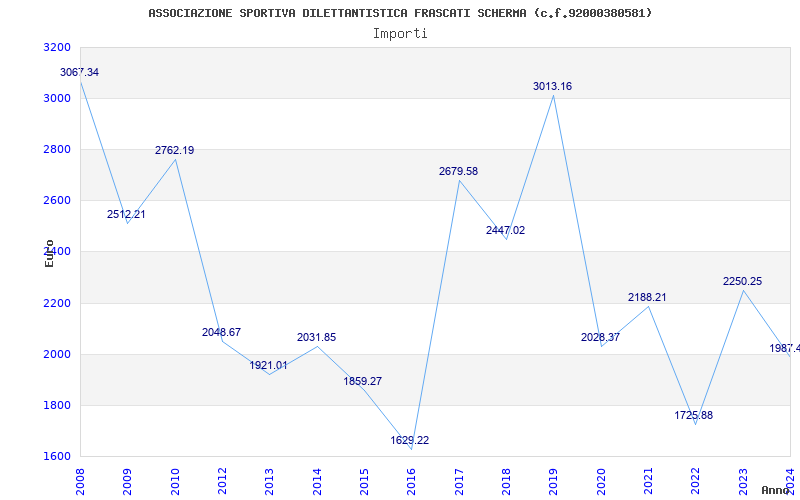
Task: Select the x-axis year 2023
Action: [x=743, y=482]
